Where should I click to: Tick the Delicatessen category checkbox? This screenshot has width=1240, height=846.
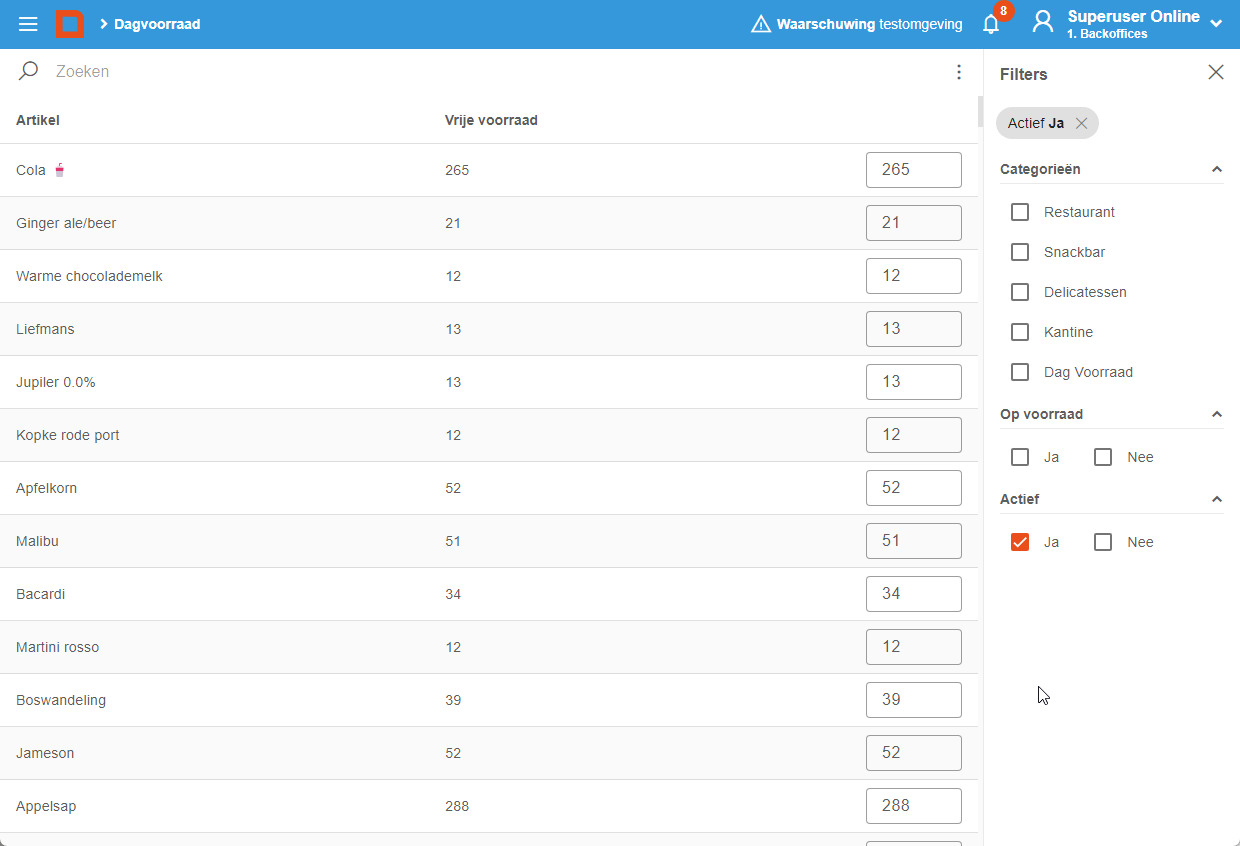pos(1020,292)
